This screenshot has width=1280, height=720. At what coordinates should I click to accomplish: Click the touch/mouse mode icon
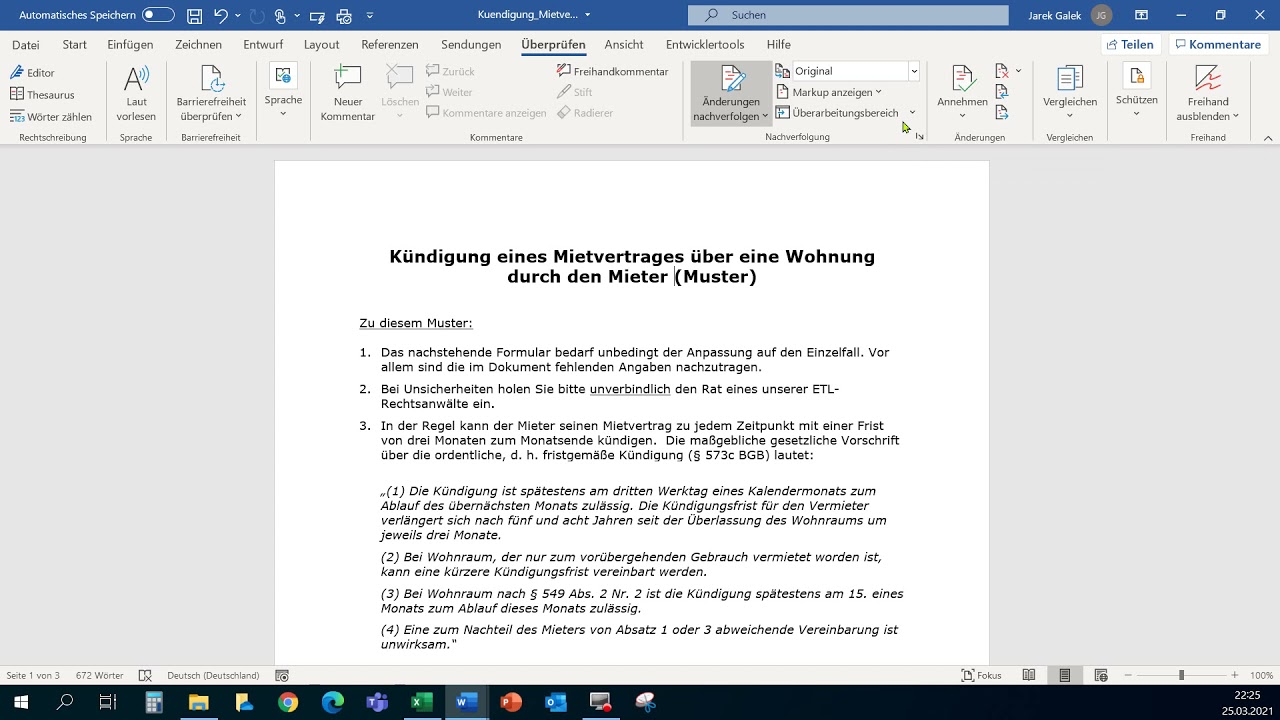[x=281, y=16]
